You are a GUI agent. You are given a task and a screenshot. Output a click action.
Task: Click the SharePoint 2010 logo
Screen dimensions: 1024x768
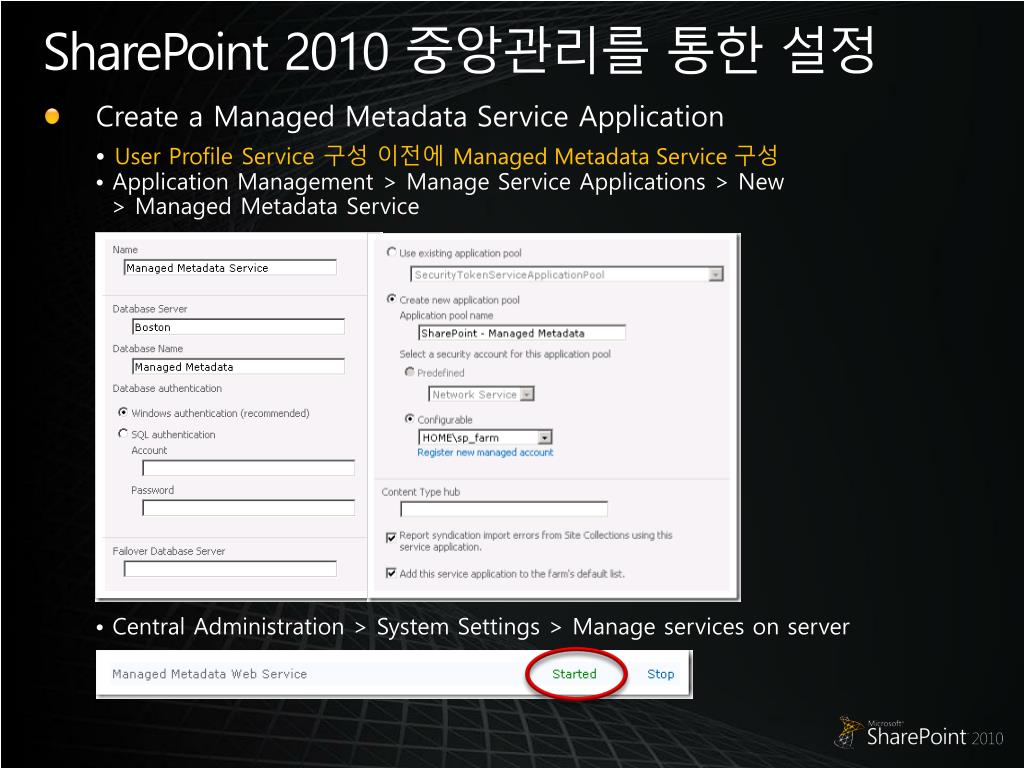coord(920,733)
